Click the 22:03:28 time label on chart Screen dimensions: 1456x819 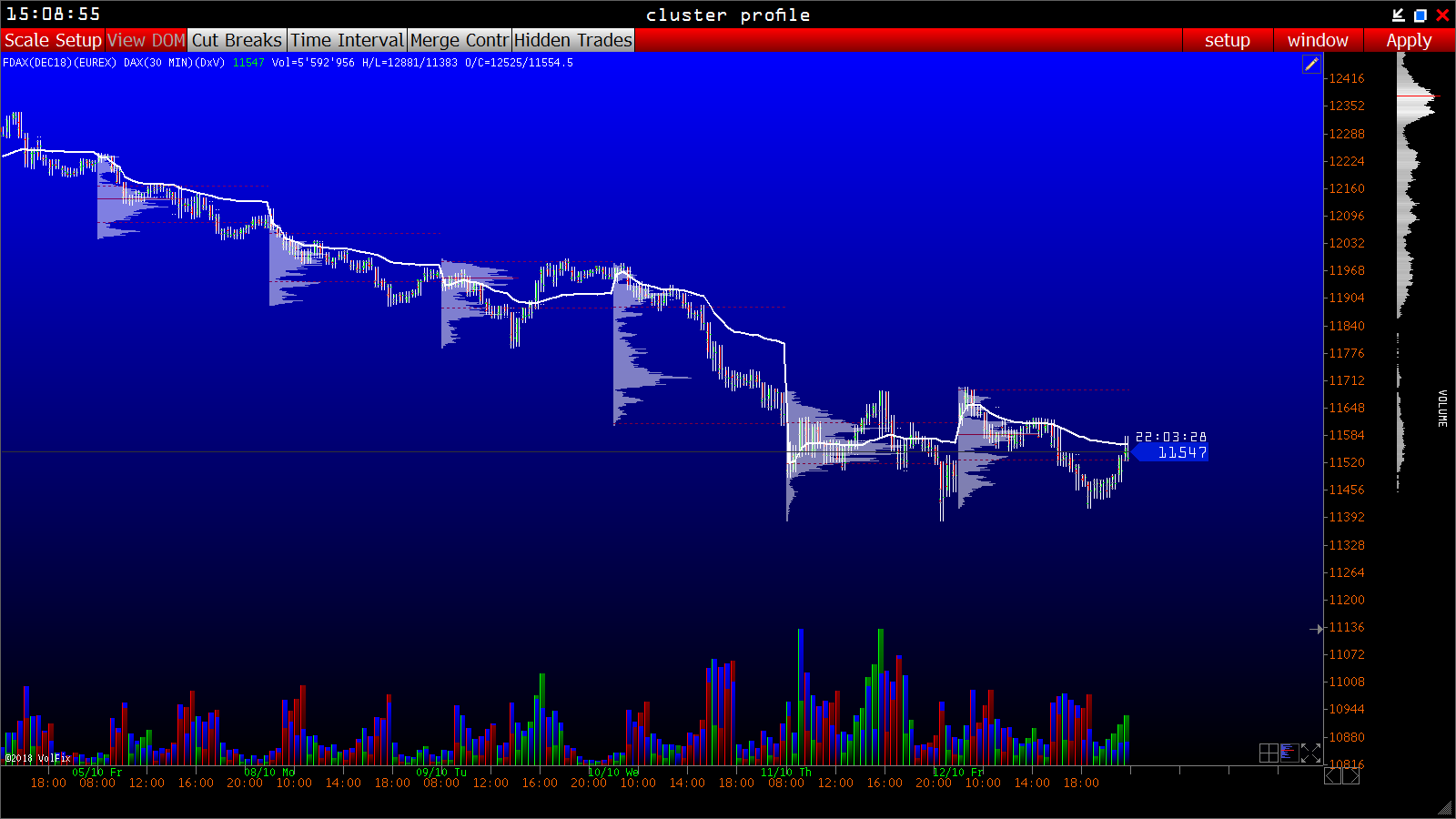[x=1171, y=437]
